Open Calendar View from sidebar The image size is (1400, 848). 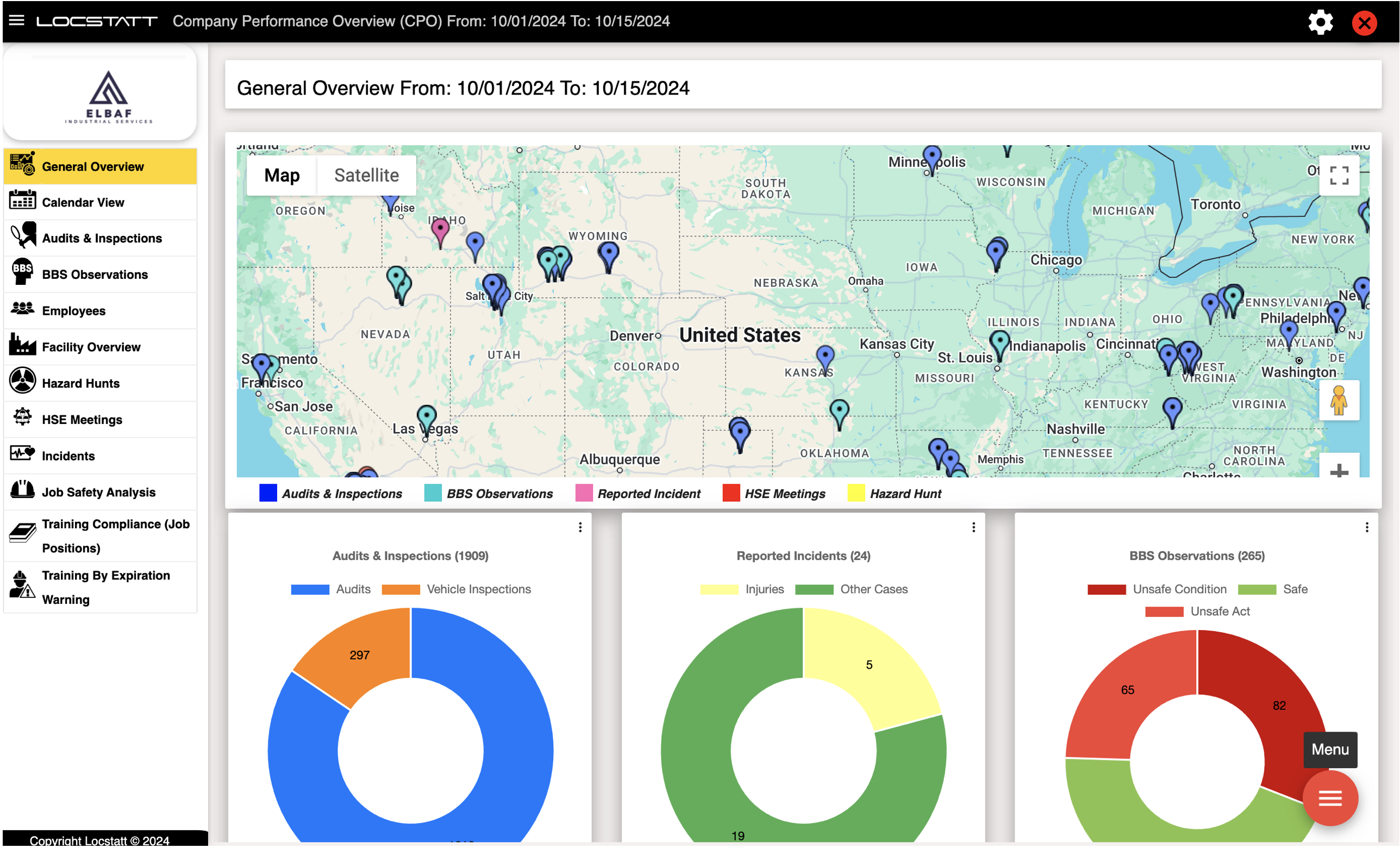tap(83, 202)
